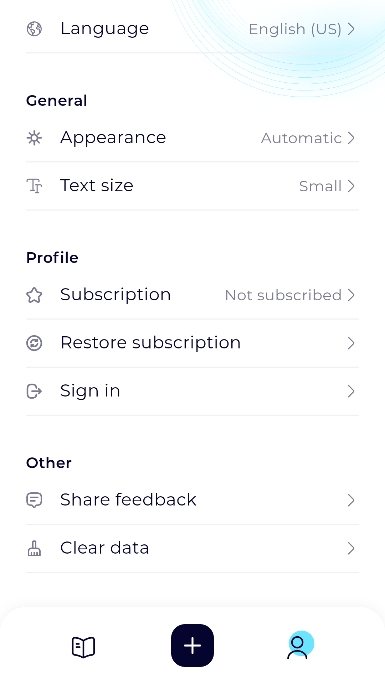Open the book tab in bottom bar
385x684 pixels.
pos(83,646)
